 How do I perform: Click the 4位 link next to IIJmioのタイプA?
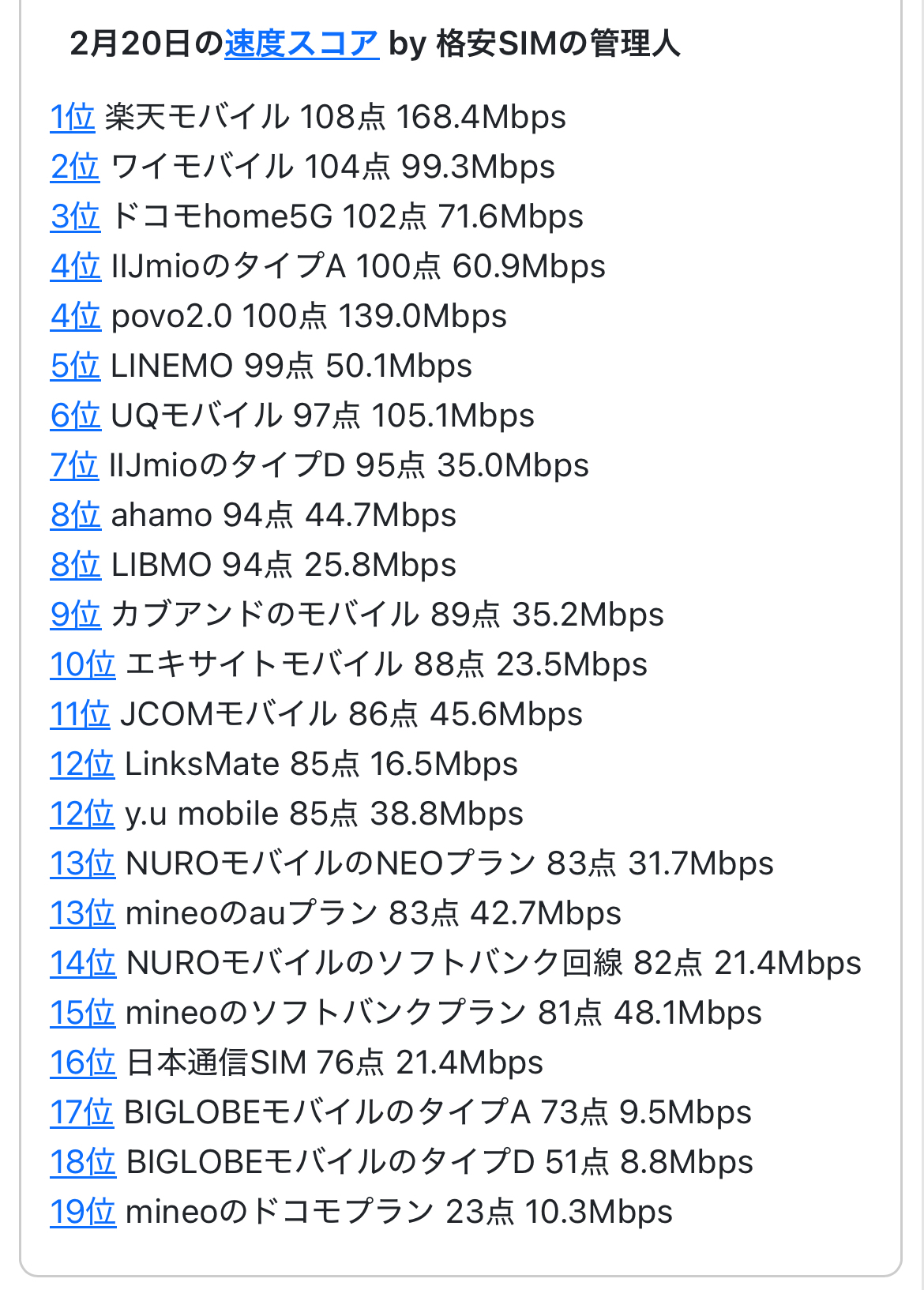[x=75, y=267]
